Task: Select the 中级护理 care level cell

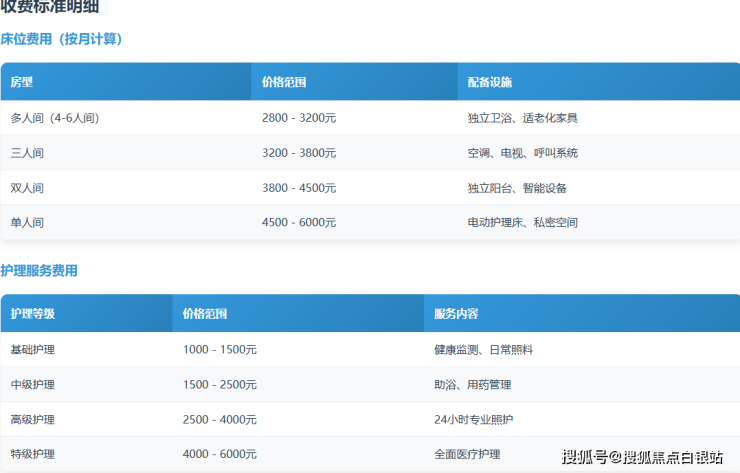Action: (x=33, y=385)
